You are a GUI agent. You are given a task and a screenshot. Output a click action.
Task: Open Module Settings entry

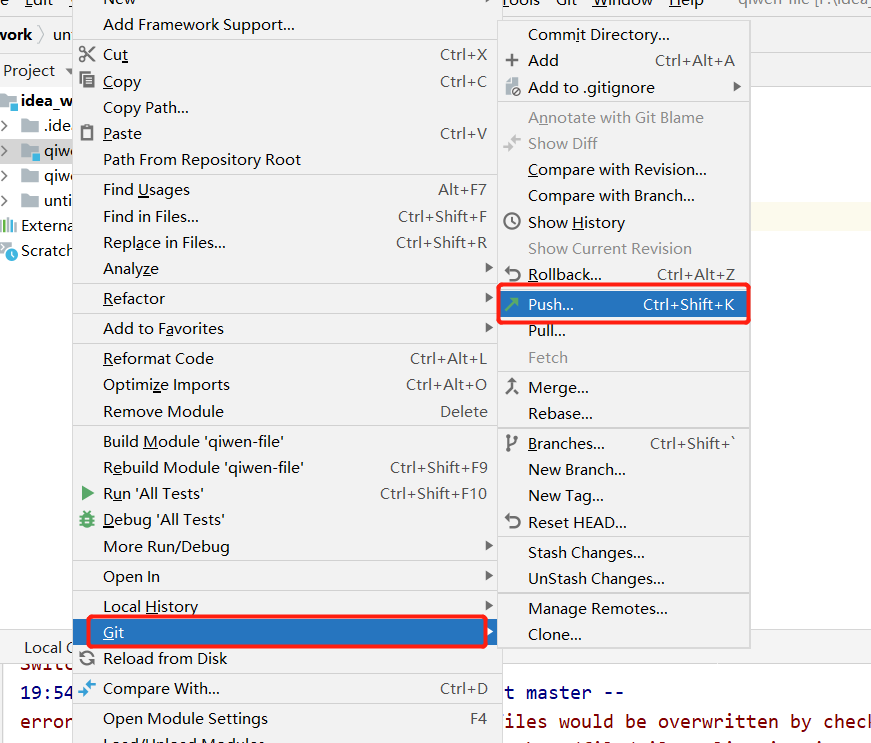coord(285,718)
